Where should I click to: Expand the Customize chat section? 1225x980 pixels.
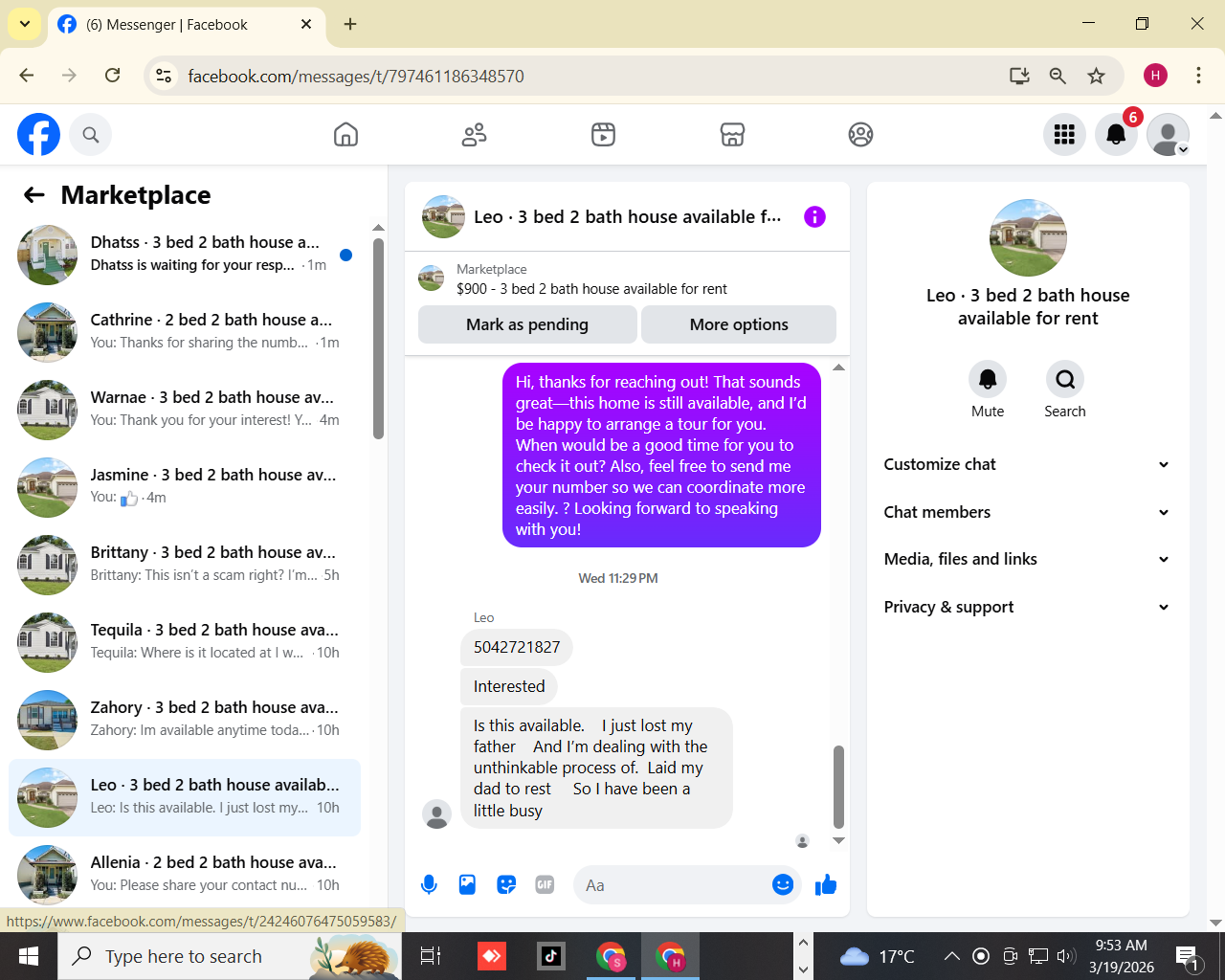(1027, 464)
